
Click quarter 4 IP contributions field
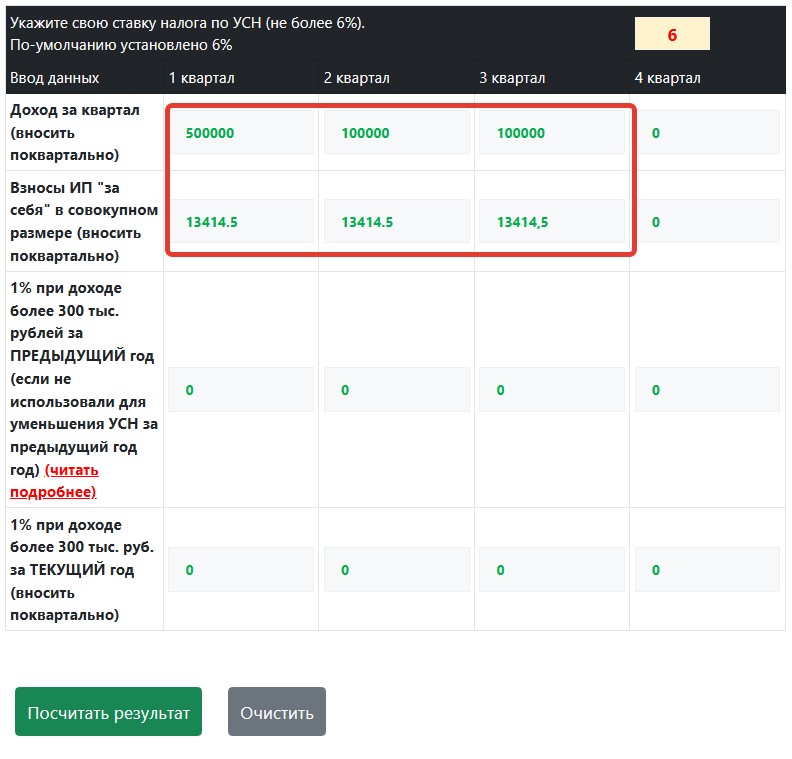(x=707, y=221)
